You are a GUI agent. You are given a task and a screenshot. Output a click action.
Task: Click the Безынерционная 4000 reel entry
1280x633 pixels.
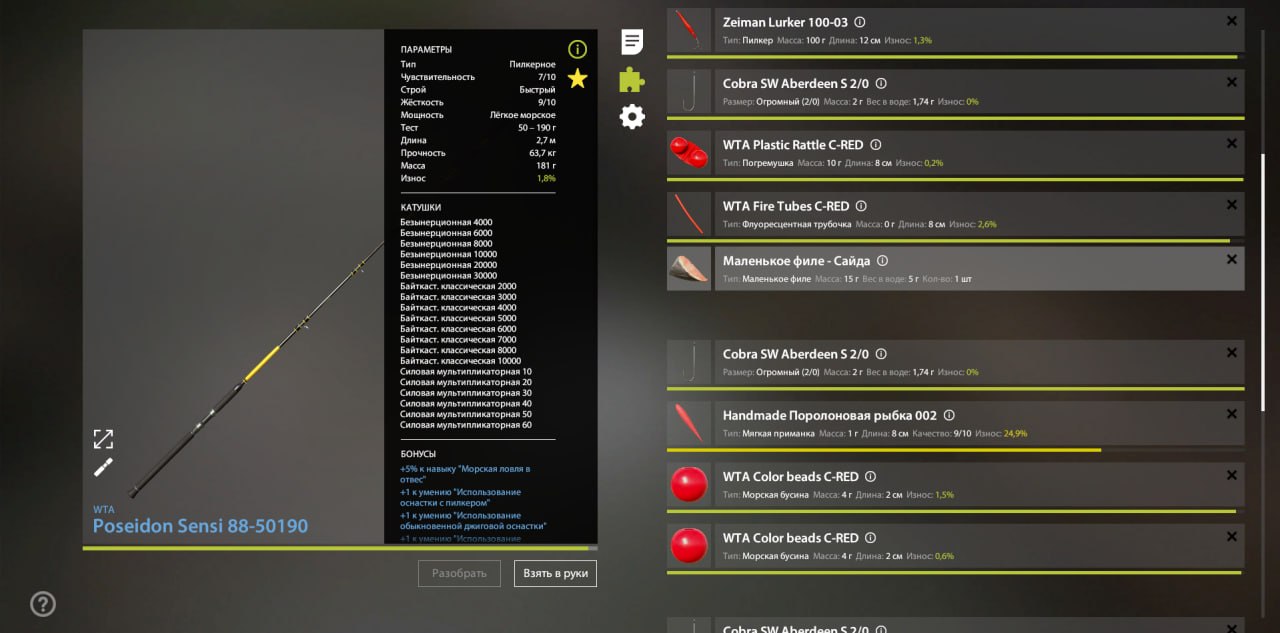pos(446,222)
